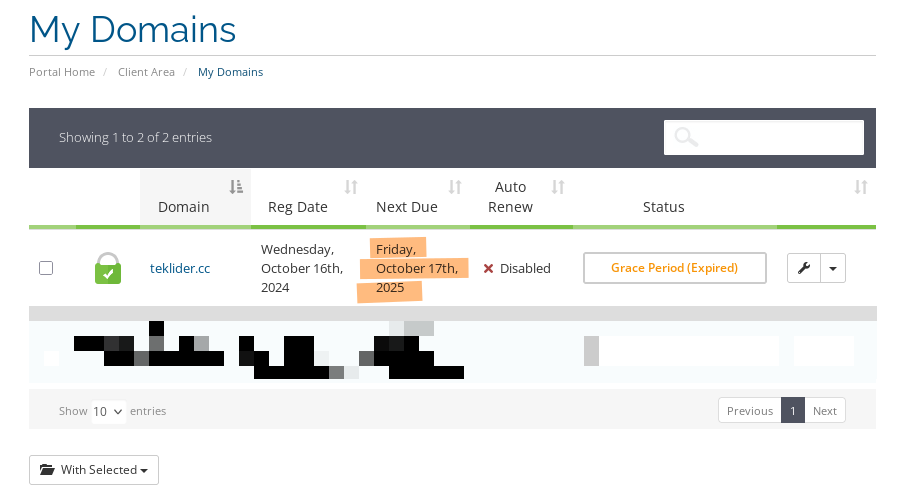
Task: Click the Domain column sort icon
Action: [236, 187]
